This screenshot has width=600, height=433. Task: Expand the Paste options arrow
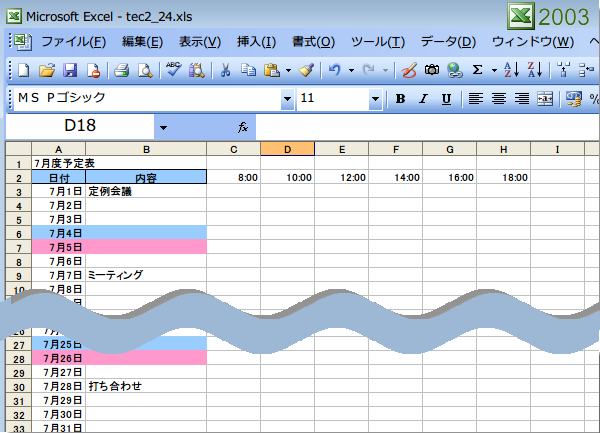[289, 70]
